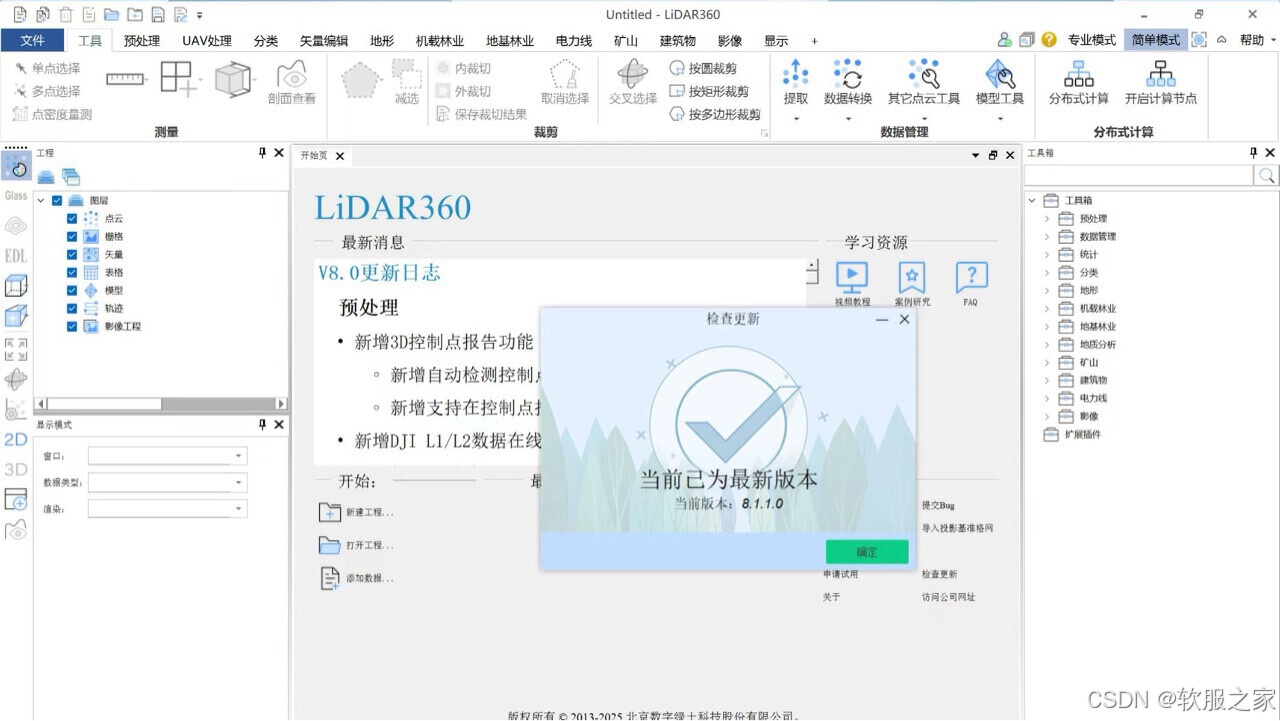The height and width of the screenshot is (721, 1280).
Task: Click the open folder icon in quick access bar
Action: pyautogui.click(x=111, y=14)
